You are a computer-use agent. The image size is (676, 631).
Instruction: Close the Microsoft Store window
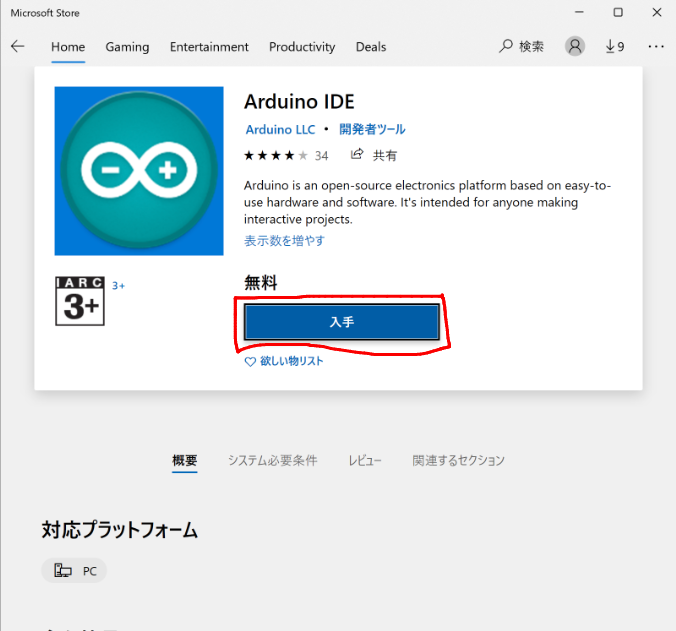click(x=657, y=12)
